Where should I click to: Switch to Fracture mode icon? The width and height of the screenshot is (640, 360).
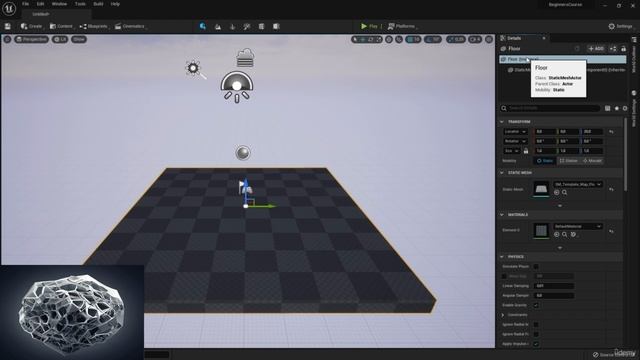click(262, 27)
